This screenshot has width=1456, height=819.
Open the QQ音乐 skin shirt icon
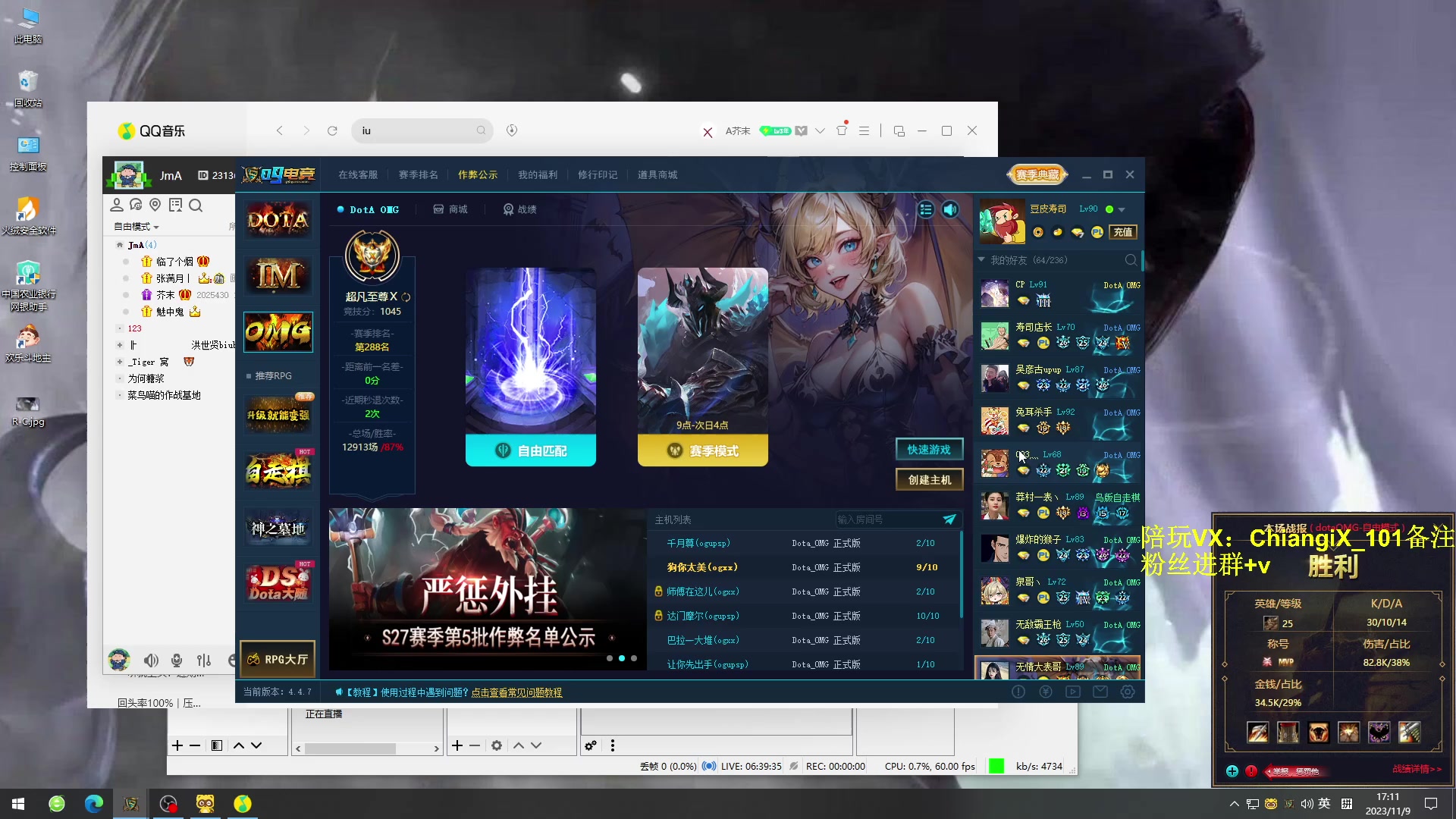[842, 130]
